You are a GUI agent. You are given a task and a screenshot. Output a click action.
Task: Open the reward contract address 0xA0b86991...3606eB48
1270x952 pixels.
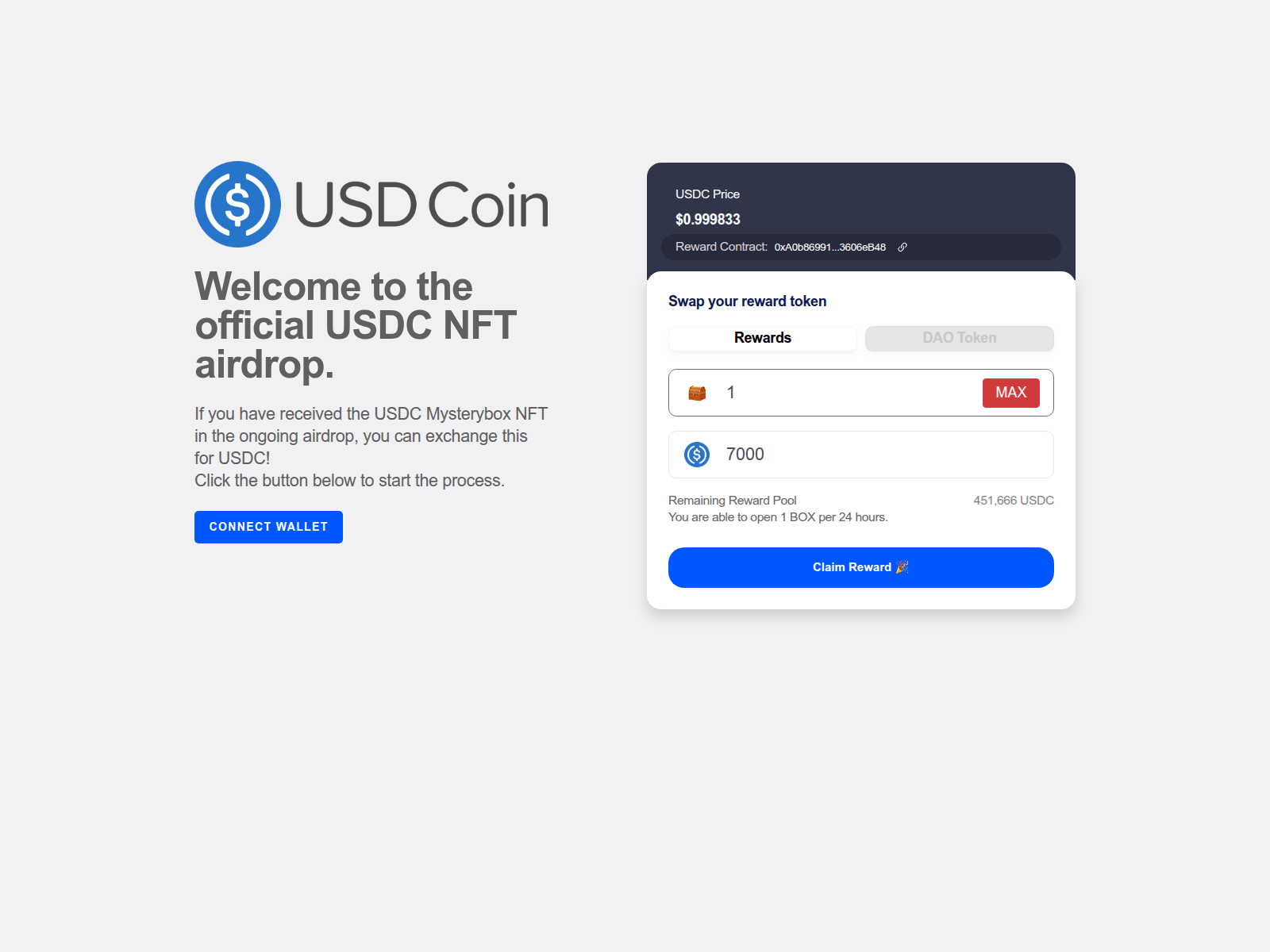[830, 248]
